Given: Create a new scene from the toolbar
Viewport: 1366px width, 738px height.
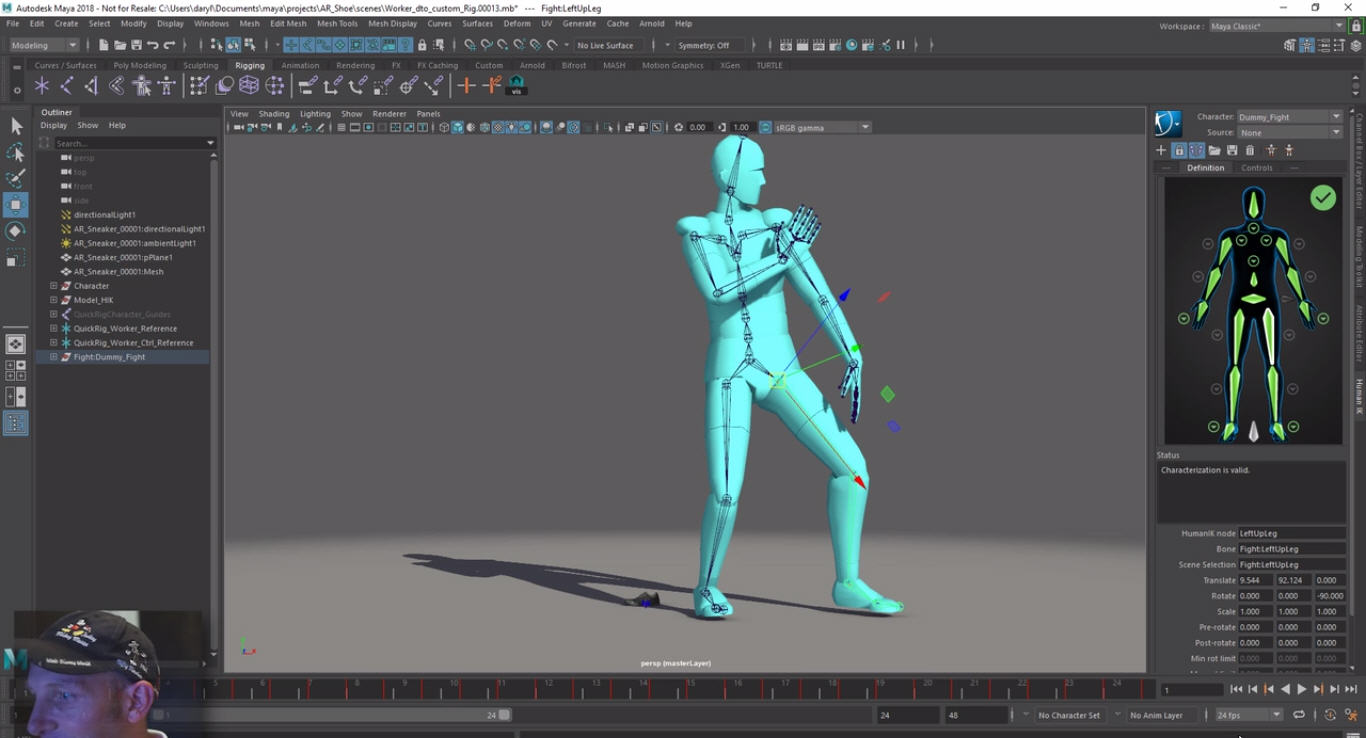Looking at the screenshot, I should click(x=104, y=45).
